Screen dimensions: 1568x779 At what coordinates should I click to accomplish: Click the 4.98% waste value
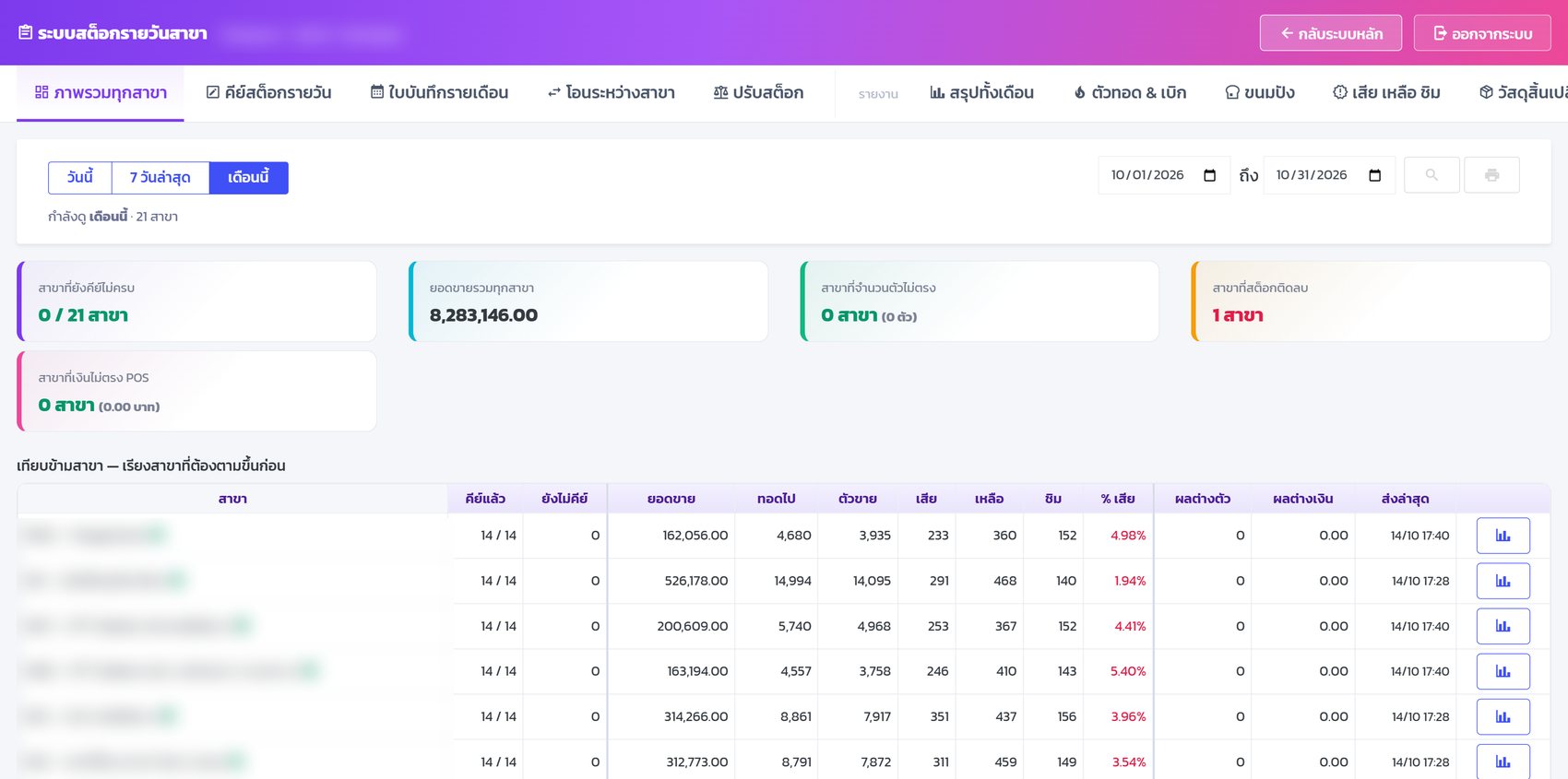tap(1128, 536)
